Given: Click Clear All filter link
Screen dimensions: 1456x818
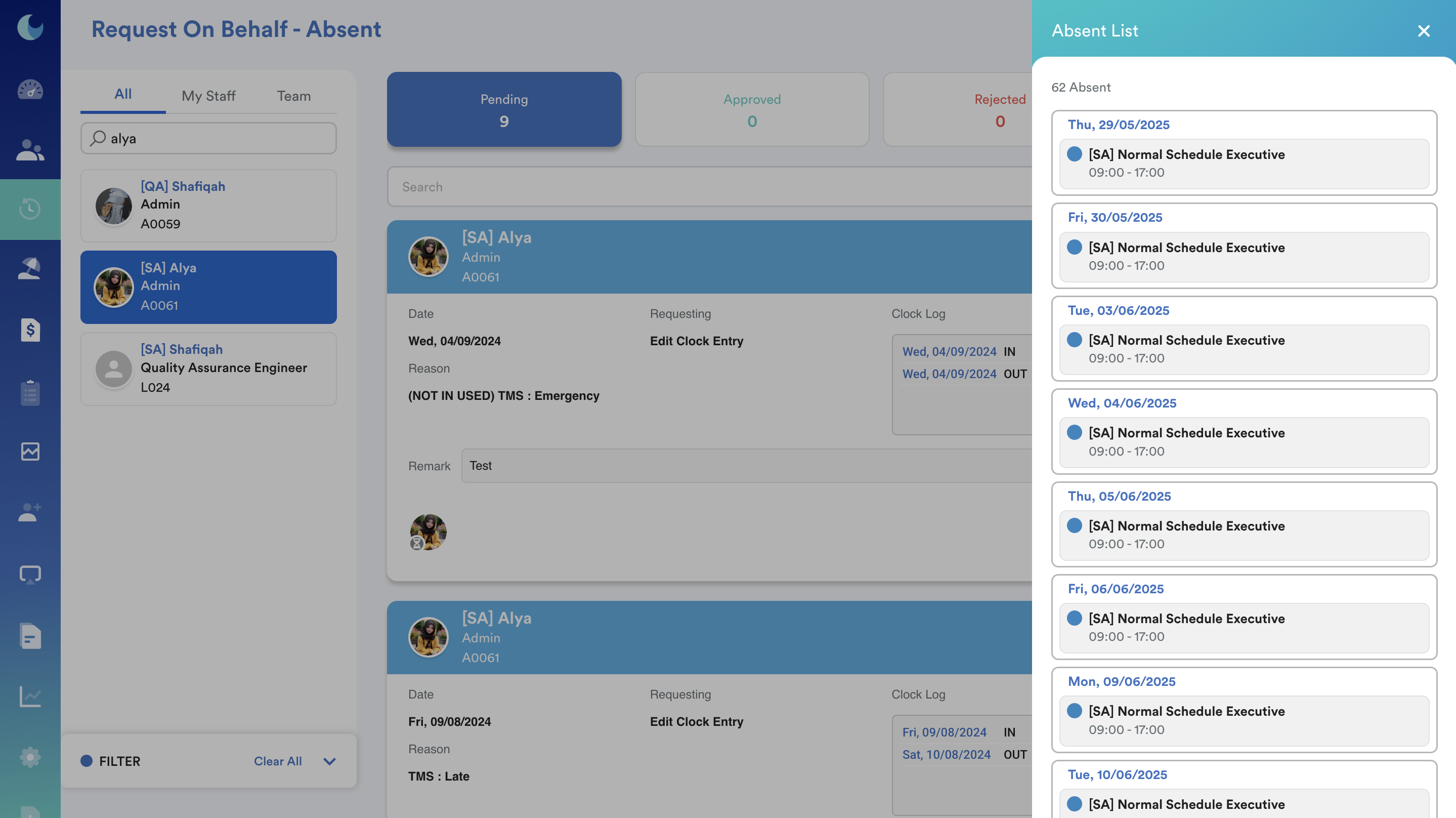Looking at the screenshot, I should click(x=278, y=761).
